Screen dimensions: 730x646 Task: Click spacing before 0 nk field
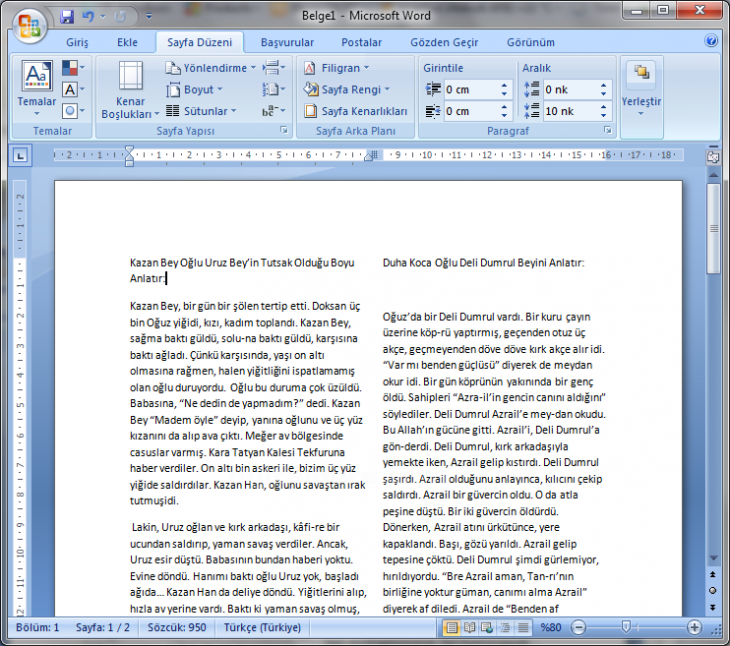570,89
